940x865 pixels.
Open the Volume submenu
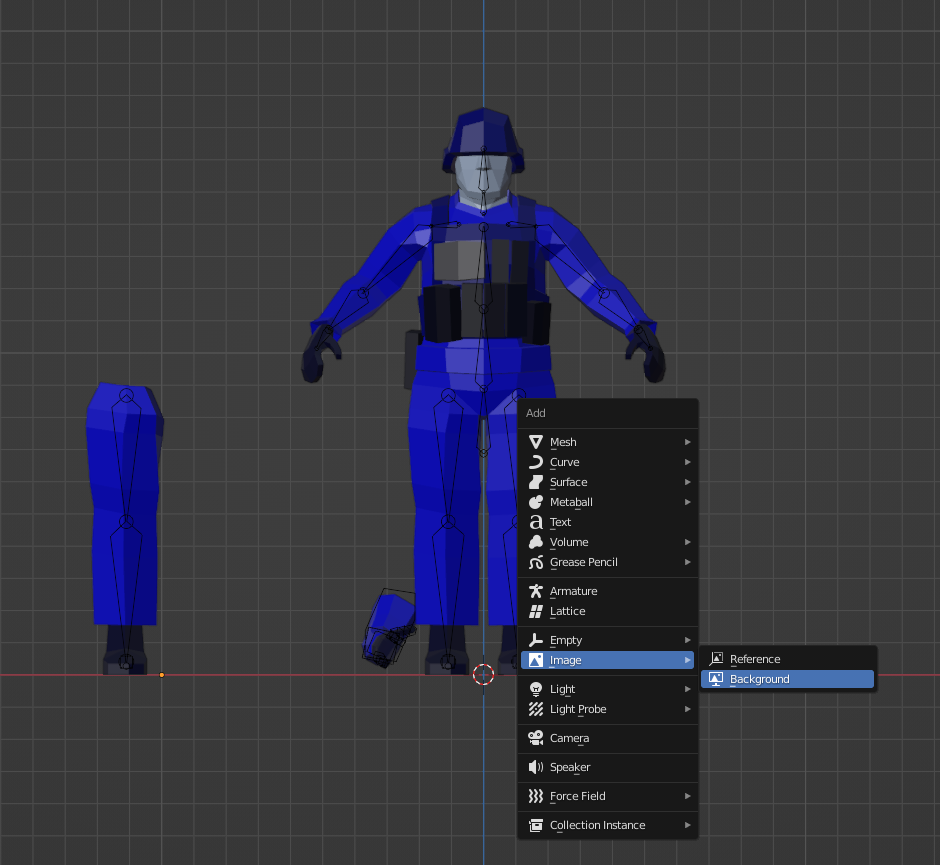(x=569, y=542)
